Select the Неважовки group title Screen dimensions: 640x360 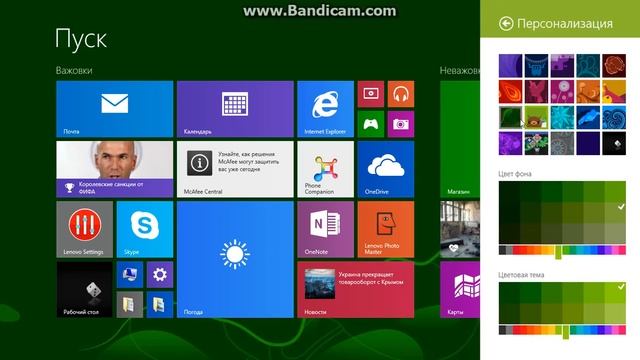[460, 70]
